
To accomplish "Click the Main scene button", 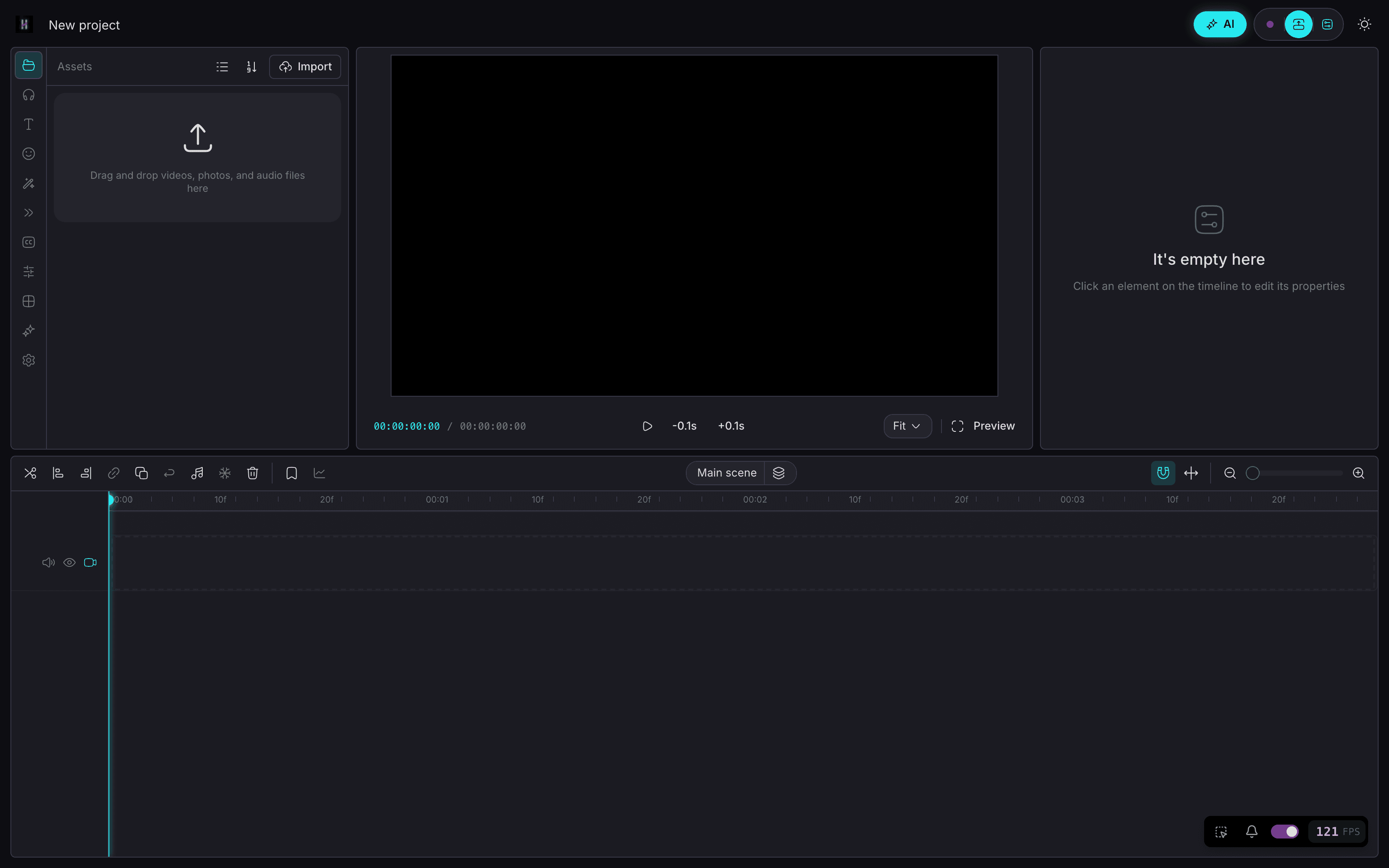I will coord(726,473).
